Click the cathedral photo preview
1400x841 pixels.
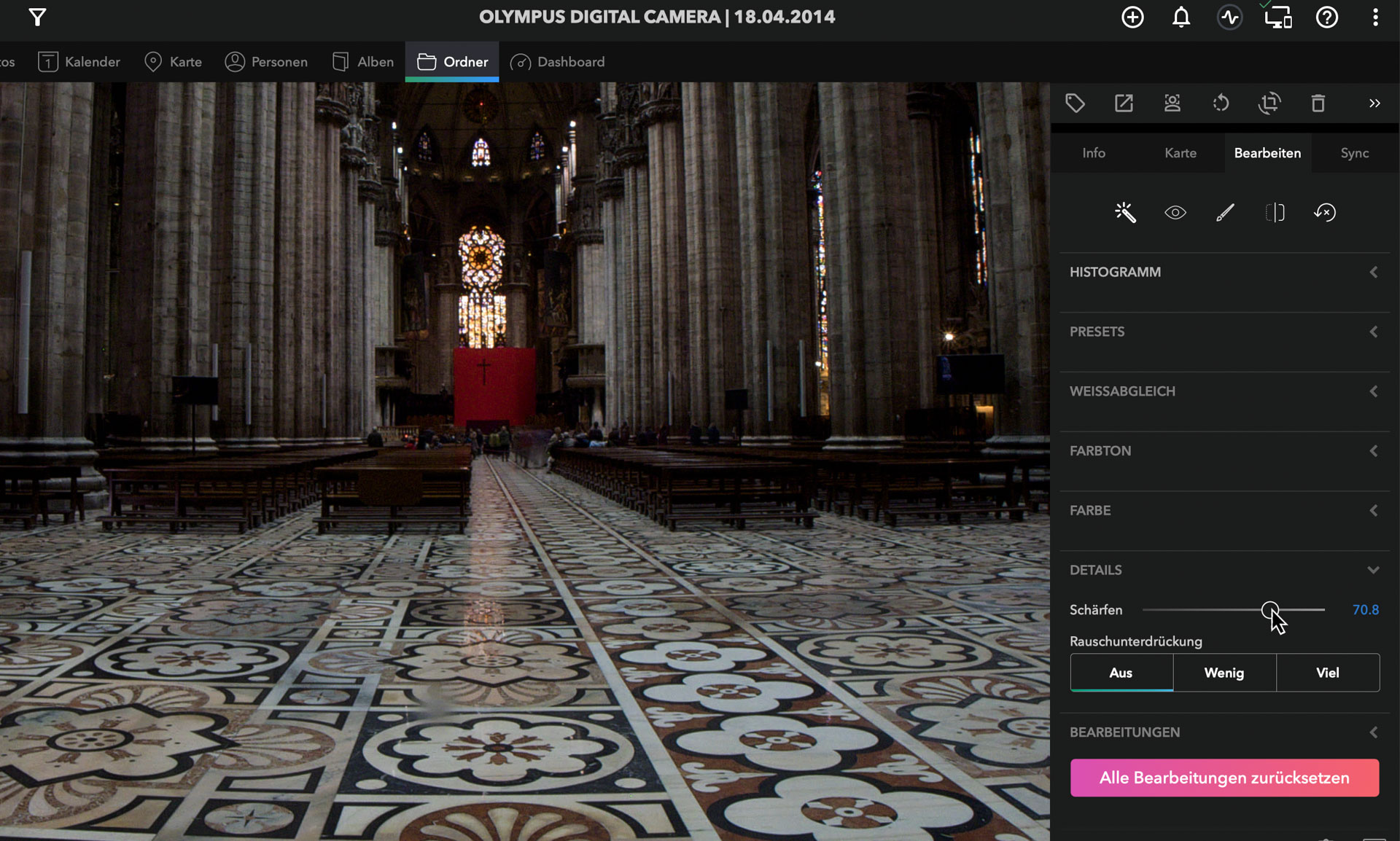point(525,461)
